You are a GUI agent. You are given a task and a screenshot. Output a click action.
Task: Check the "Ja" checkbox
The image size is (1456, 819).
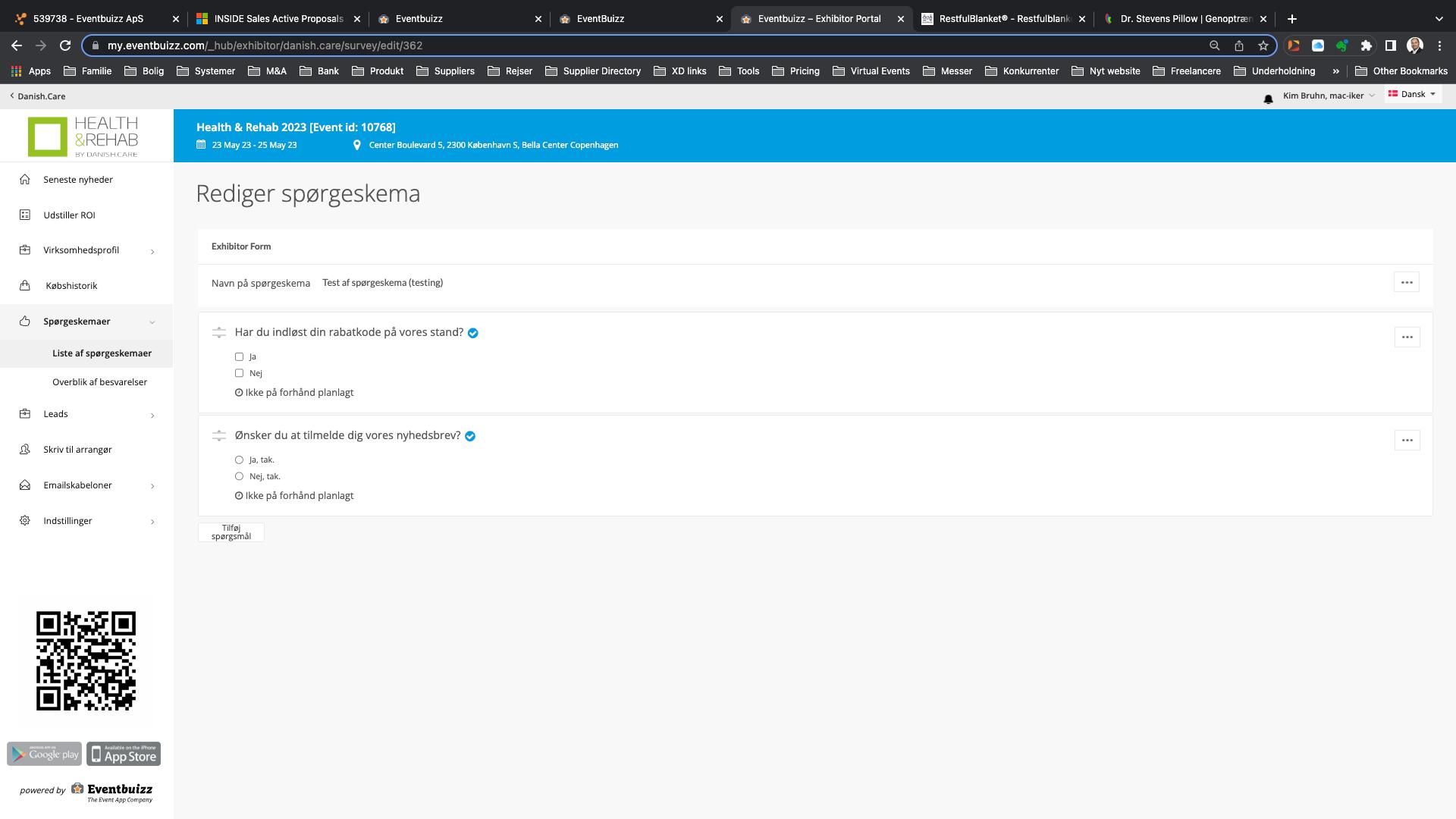tap(239, 356)
